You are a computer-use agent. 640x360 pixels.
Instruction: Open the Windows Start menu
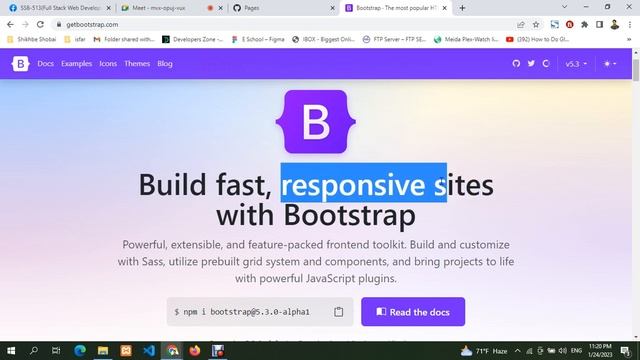point(11,351)
